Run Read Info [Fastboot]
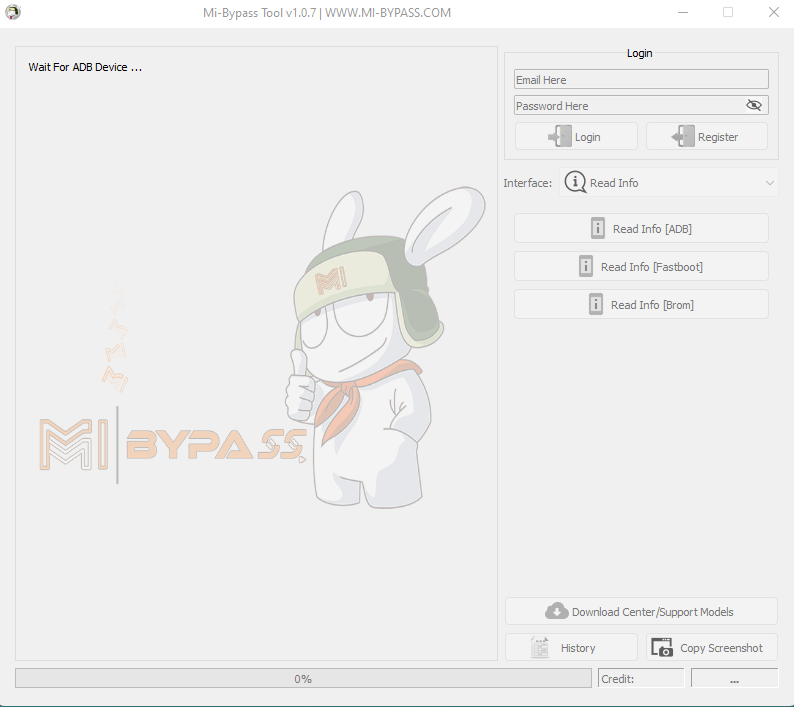This screenshot has height=707, width=794. point(641,266)
